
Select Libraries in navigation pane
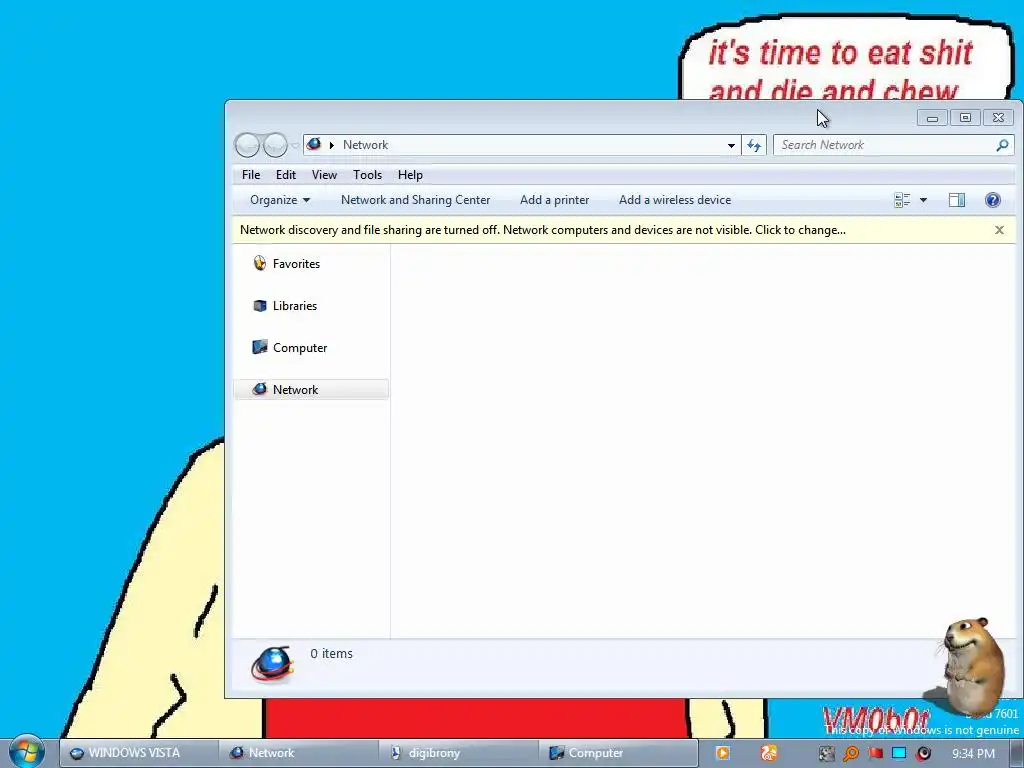[295, 306]
